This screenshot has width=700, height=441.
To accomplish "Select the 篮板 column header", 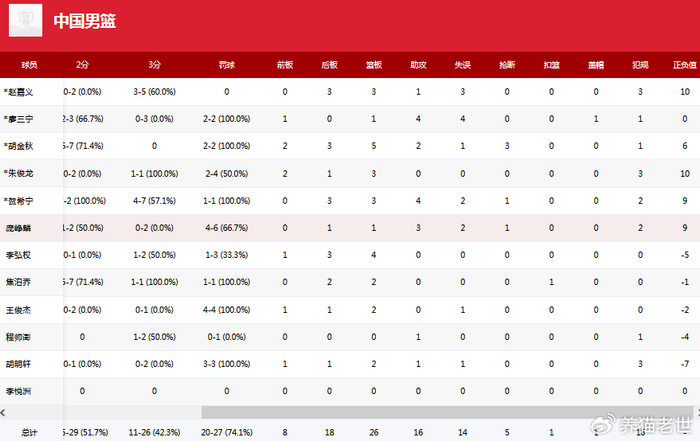I will pyautogui.click(x=374, y=65).
